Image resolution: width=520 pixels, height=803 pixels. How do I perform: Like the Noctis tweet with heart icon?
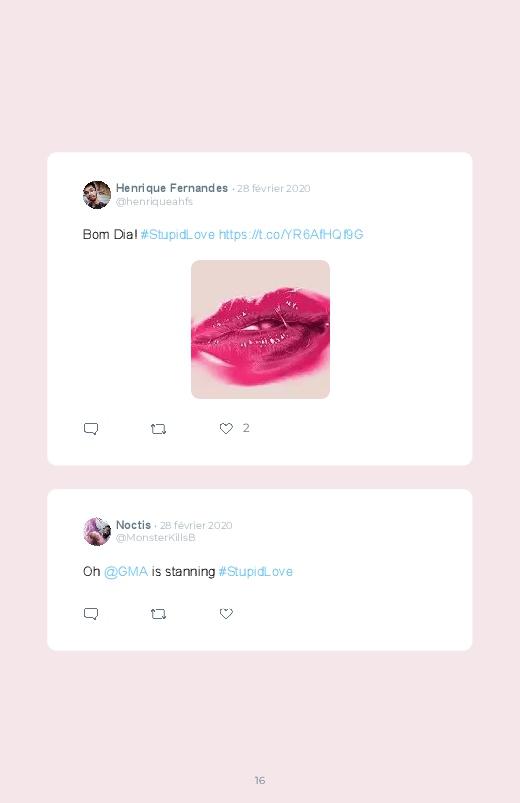pyautogui.click(x=226, y=613)
